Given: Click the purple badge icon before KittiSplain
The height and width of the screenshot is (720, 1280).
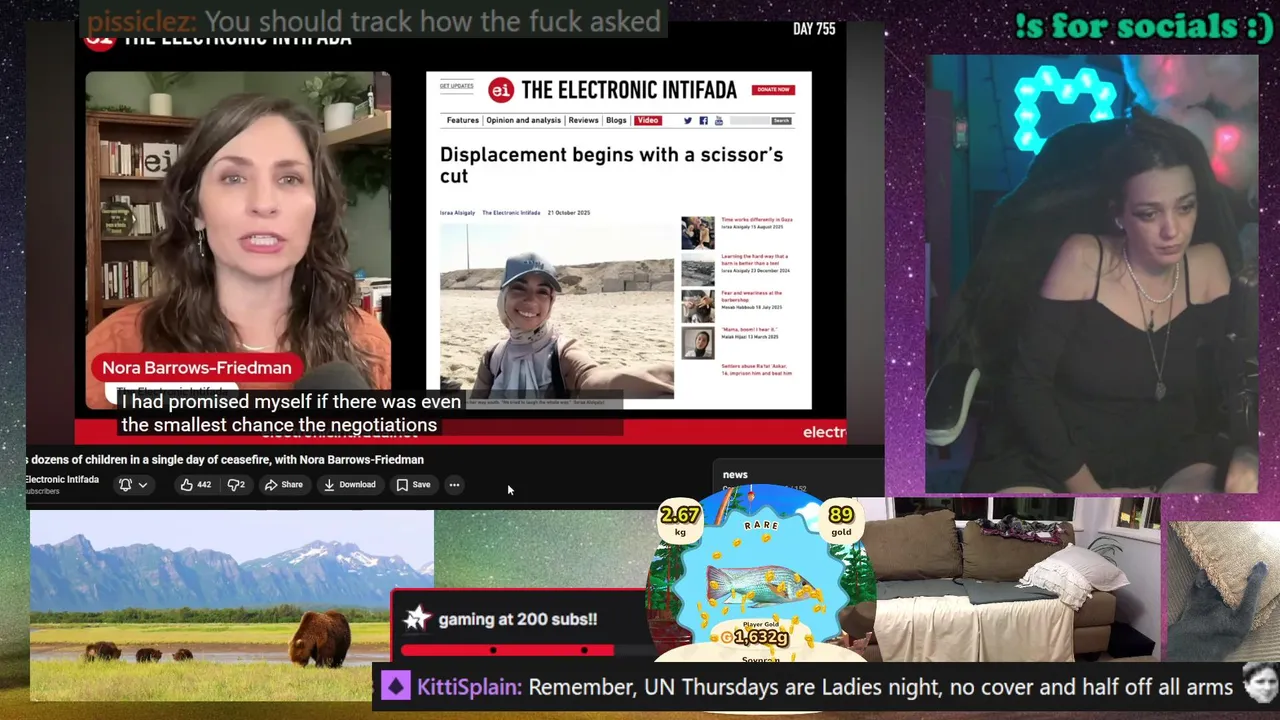Looking at the screenshot, I should pos(396,687).
